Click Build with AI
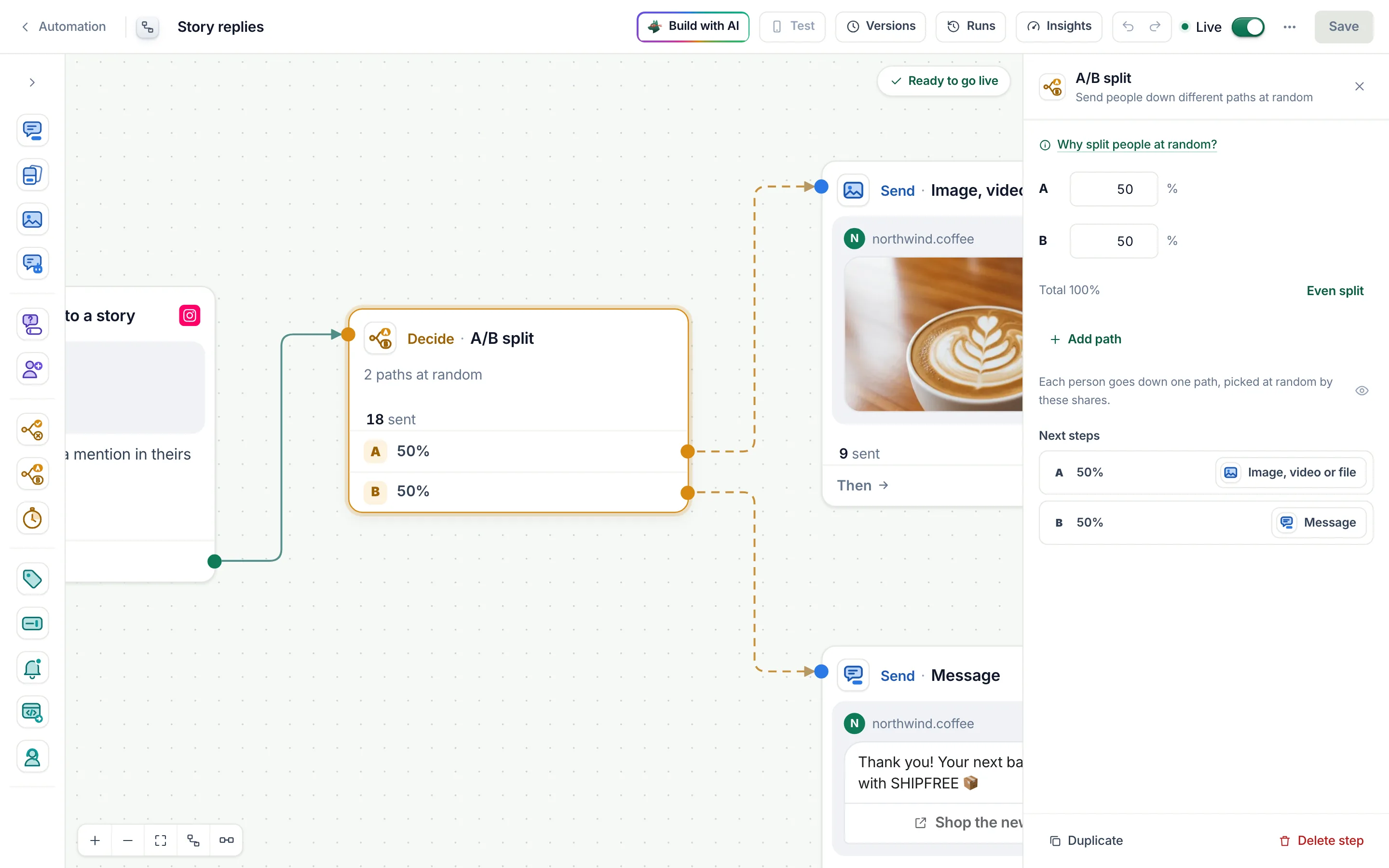The width and height of the screenshot is (1389, 868). click(693, 27)
